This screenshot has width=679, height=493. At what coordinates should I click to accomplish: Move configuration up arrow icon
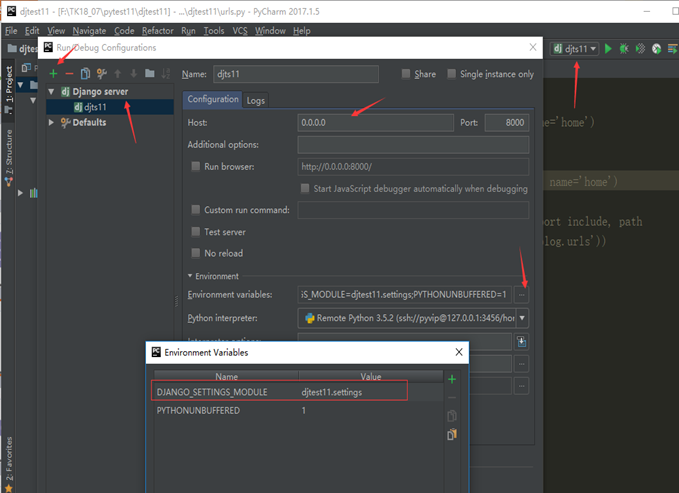click(x=118, y=74)
